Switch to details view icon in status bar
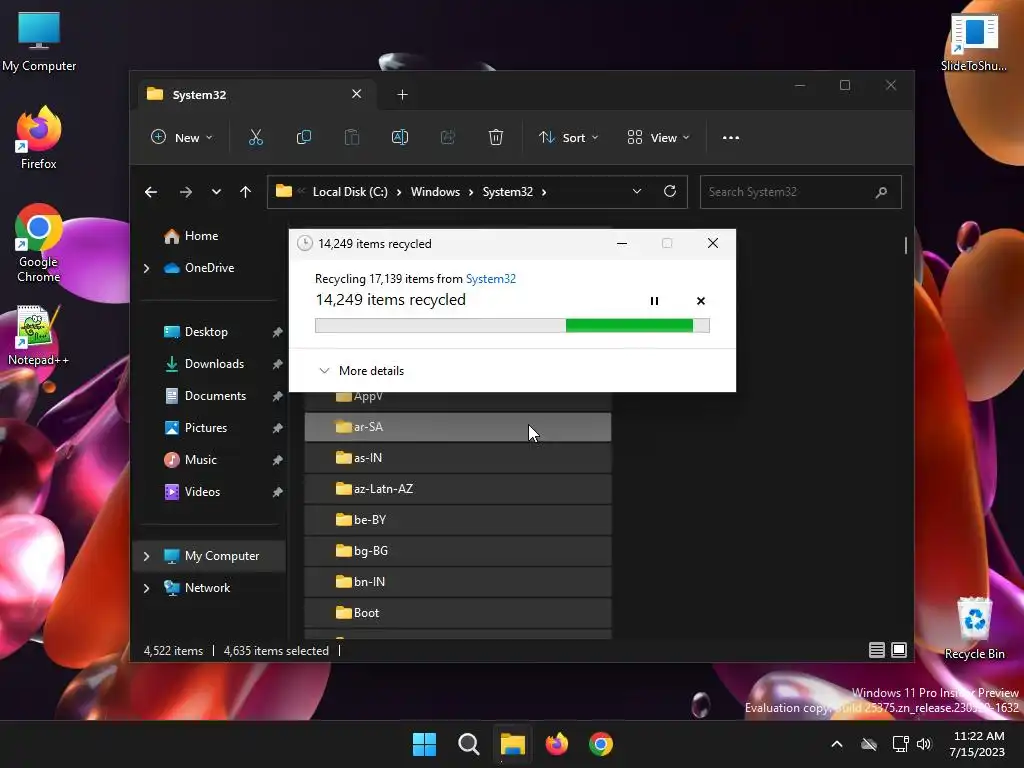Screen dimensions: 1024x768 876,650
